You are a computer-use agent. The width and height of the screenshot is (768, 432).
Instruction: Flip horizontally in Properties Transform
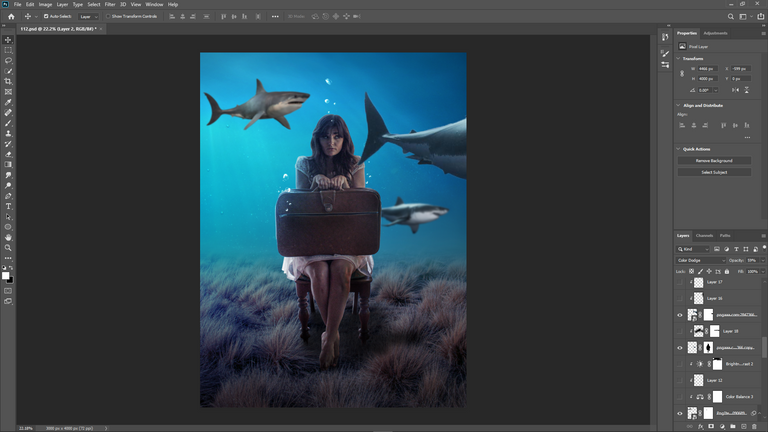tap(735, 90)
